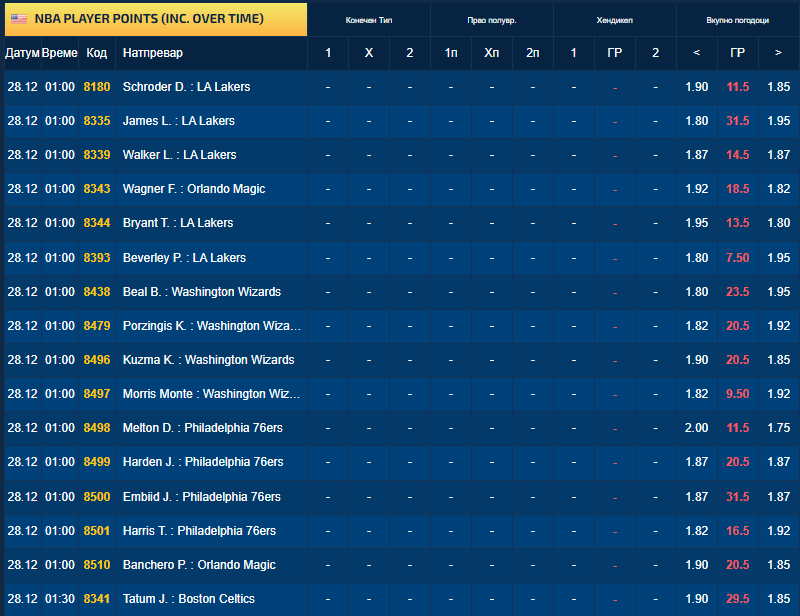800x616 pixels.
Task: Click the Датум column header
Action: [22, 53]
